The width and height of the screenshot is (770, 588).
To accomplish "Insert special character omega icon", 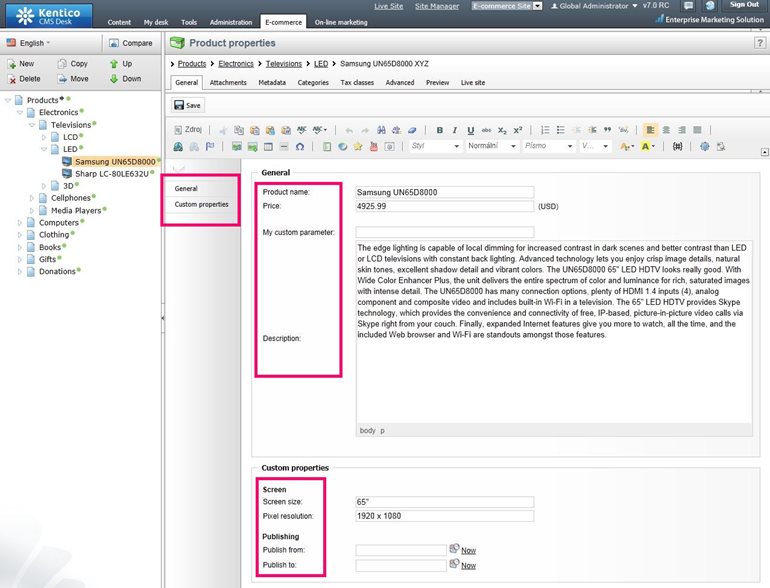I will (x=300, y=146).
